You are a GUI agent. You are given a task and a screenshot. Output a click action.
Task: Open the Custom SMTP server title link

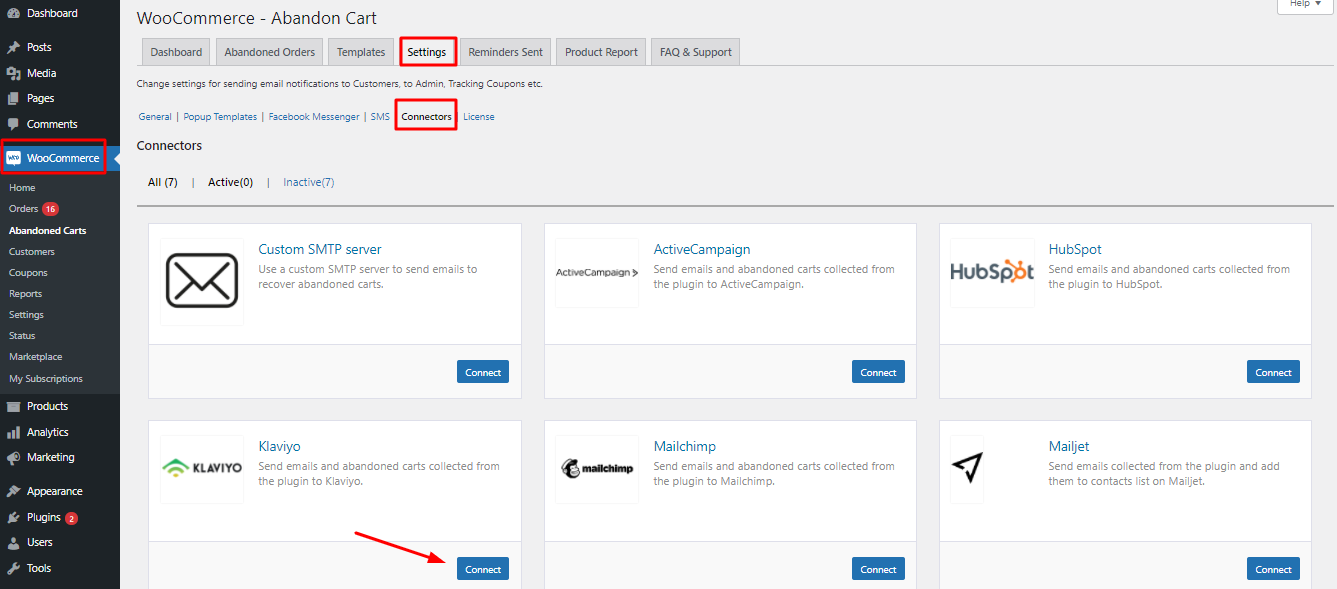(x=320, y=249)
